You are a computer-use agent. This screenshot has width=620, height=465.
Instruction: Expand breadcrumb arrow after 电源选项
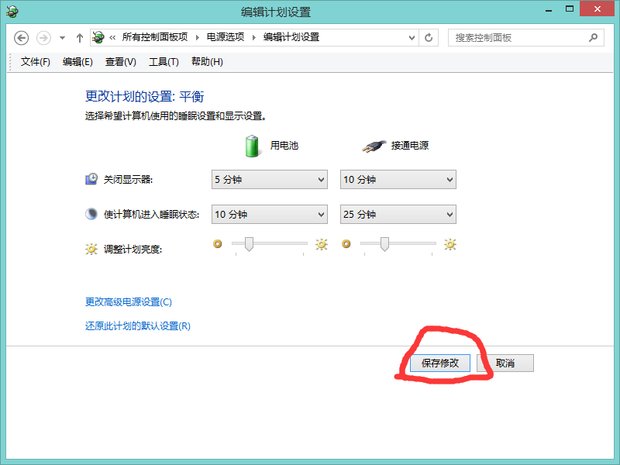(254, 38)
